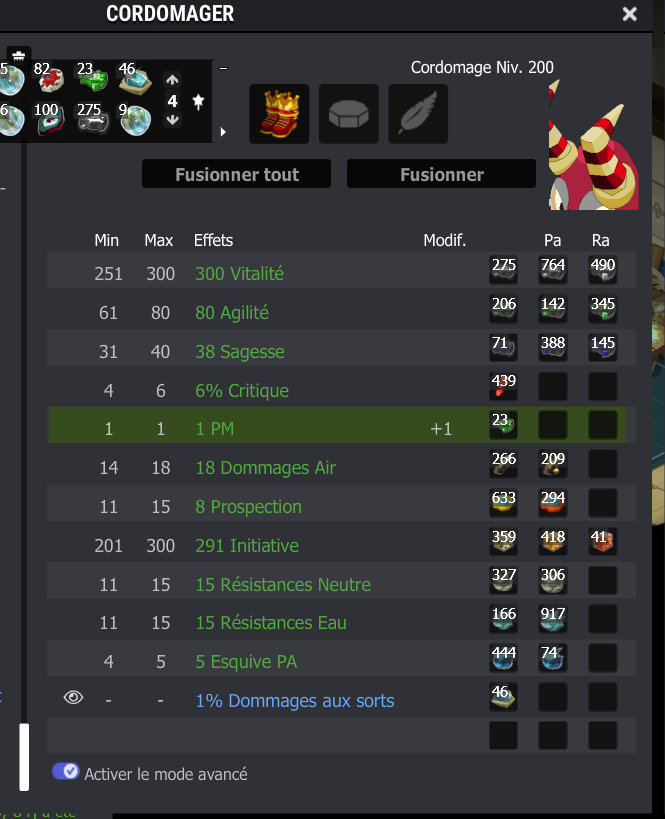Viewport: 665px width, 819px height.
Task: Increase quantity with the up arrow above 4
Action: [172, 80]
